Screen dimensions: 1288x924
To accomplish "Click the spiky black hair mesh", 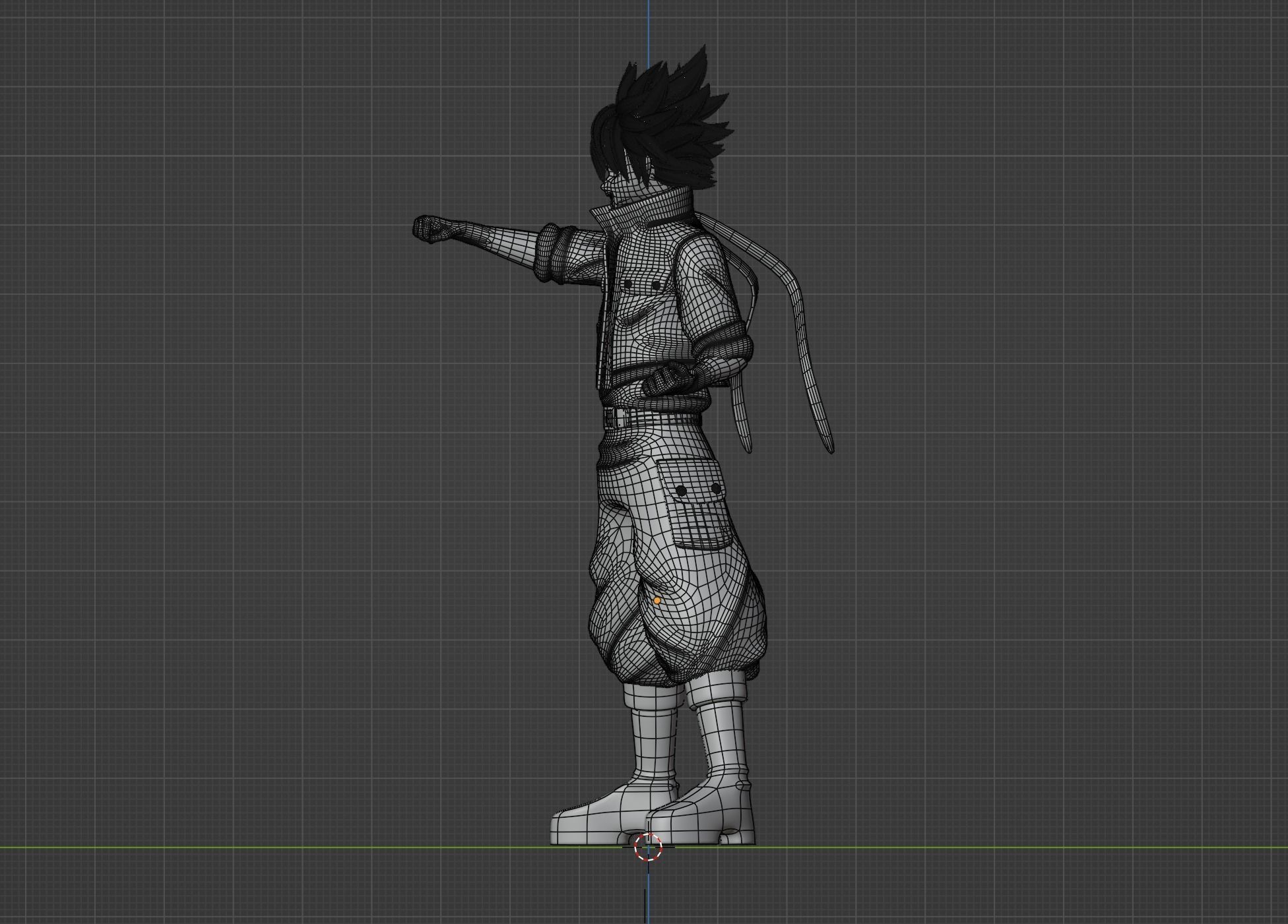I will pos(666,115).
